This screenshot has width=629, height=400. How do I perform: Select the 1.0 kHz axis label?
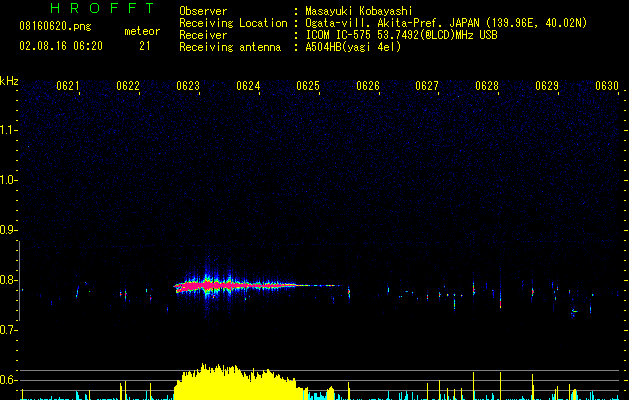[x=9, y=180]
